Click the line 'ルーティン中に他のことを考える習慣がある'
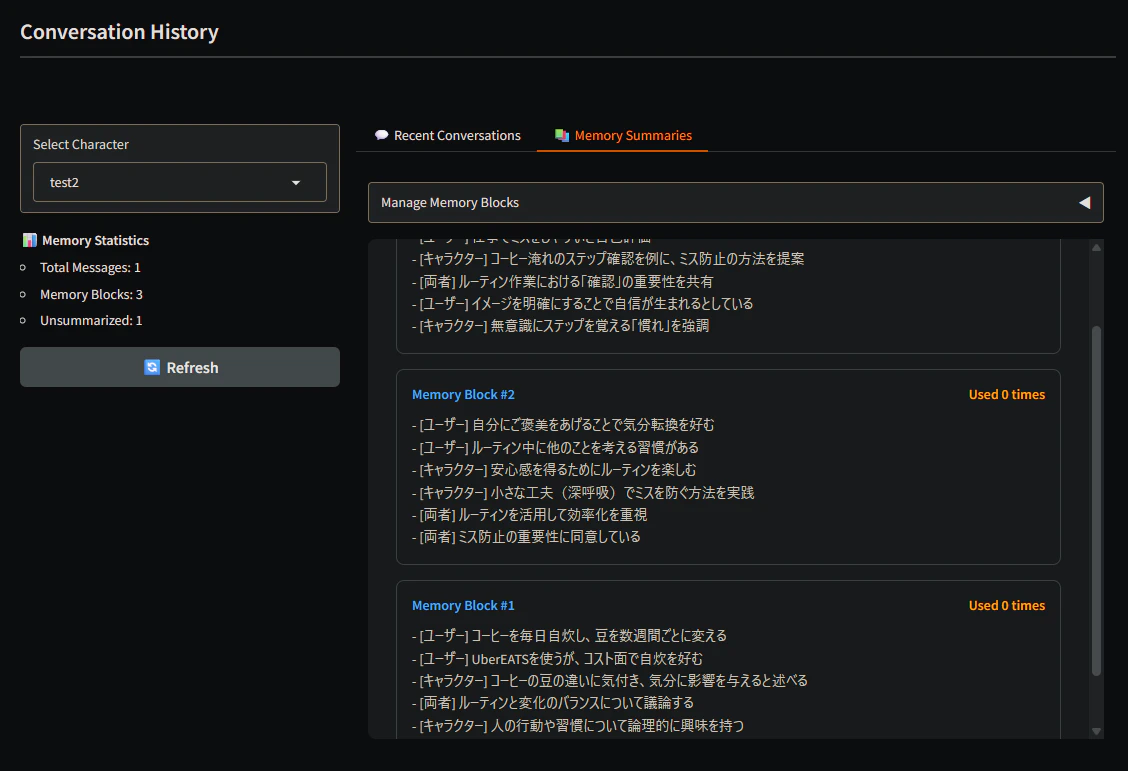The image size is (1128, 771). point(555,447)
